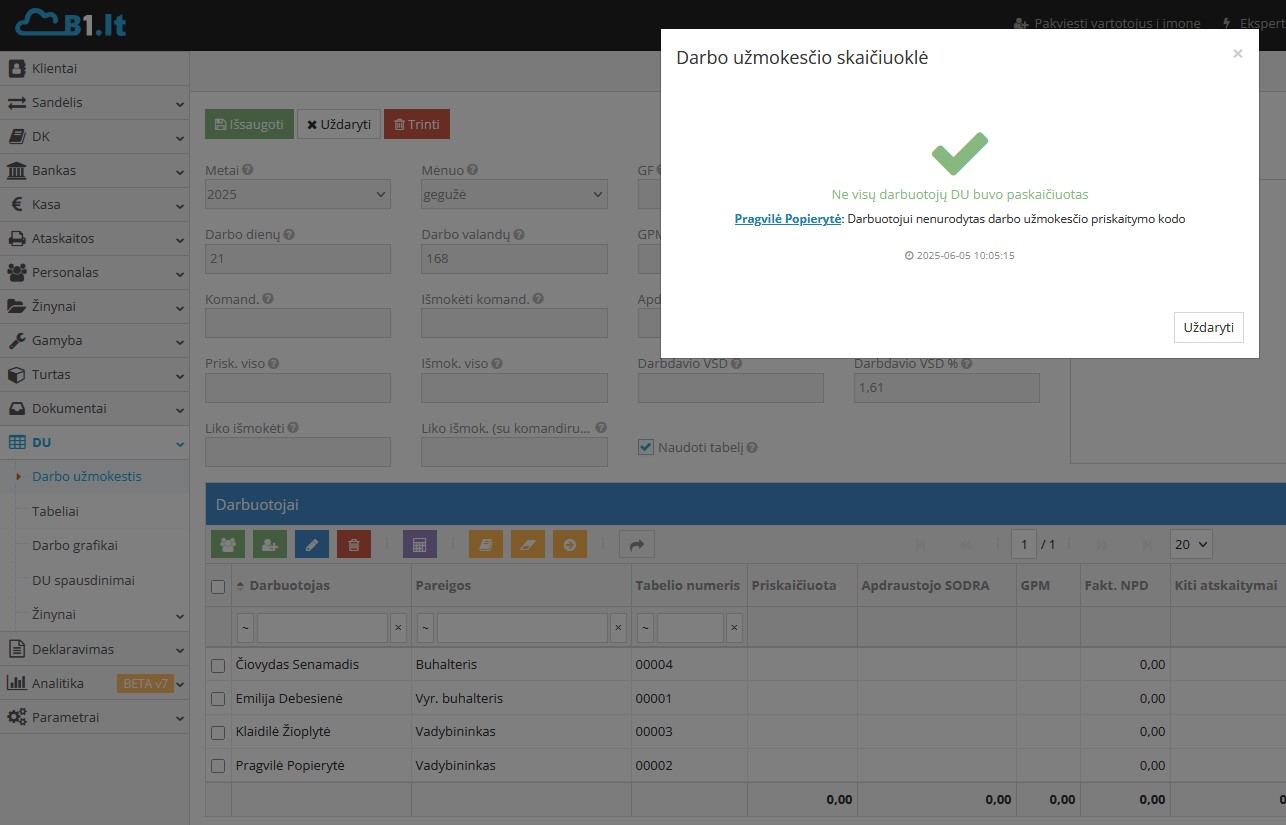Viewport: 1286px width, 825px height.
Task: Click the orange eraser icon
Action: (528, 544)
